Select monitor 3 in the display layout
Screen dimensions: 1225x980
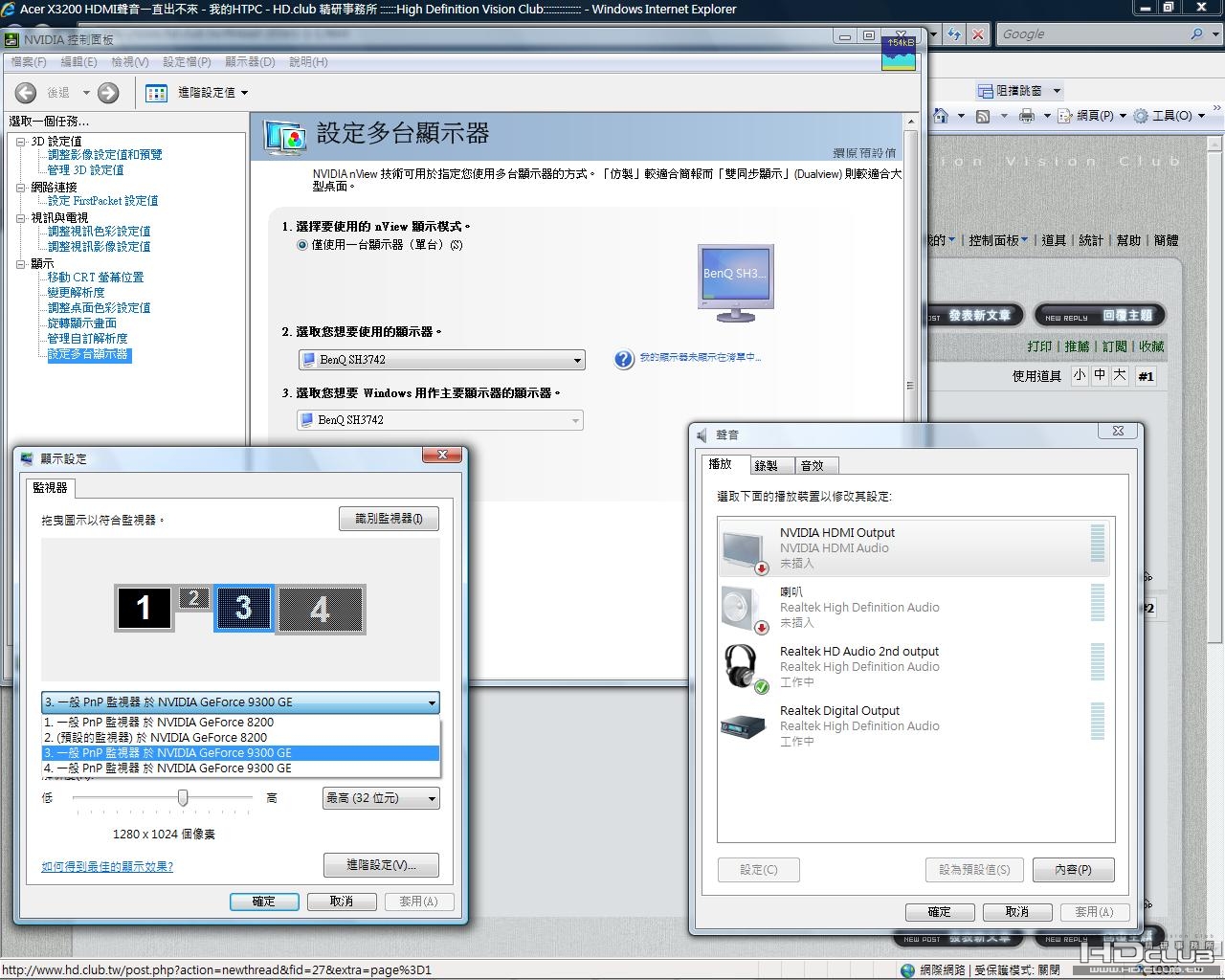[244, 608]
